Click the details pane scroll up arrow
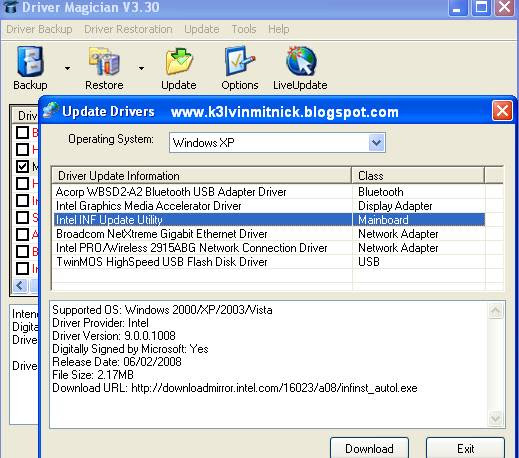 point(495,311)
